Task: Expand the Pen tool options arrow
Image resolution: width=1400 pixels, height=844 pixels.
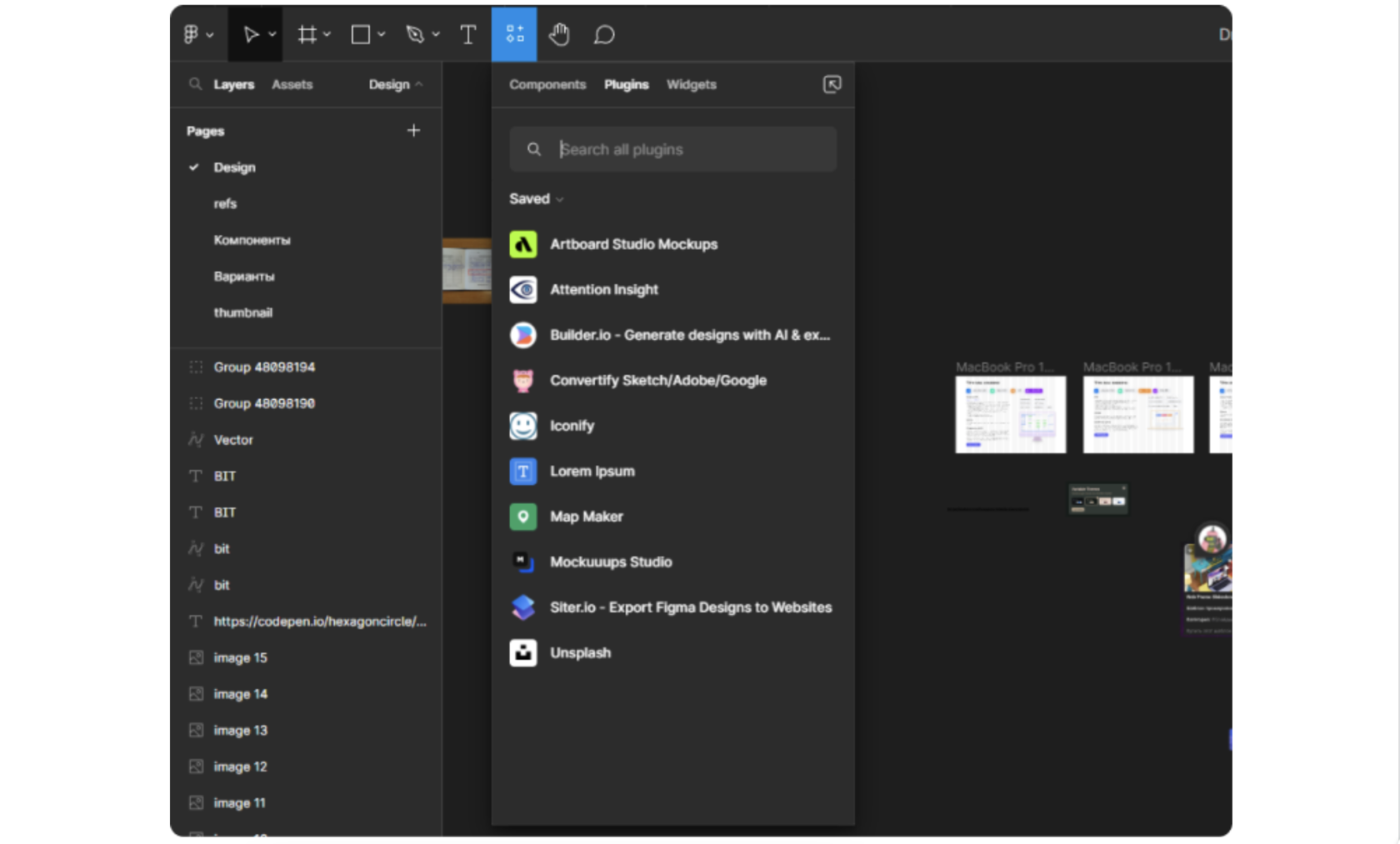Action: [435, 35]
